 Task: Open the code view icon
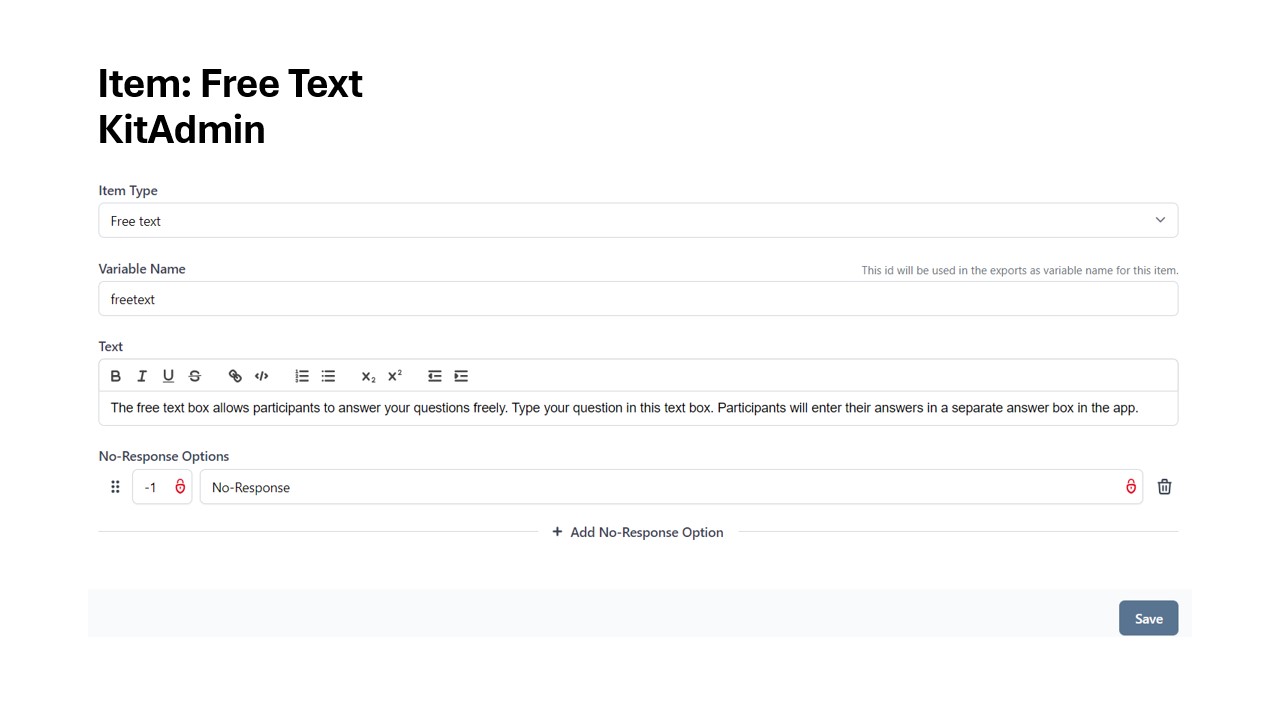pyautogui.click(x=262, y=376)
